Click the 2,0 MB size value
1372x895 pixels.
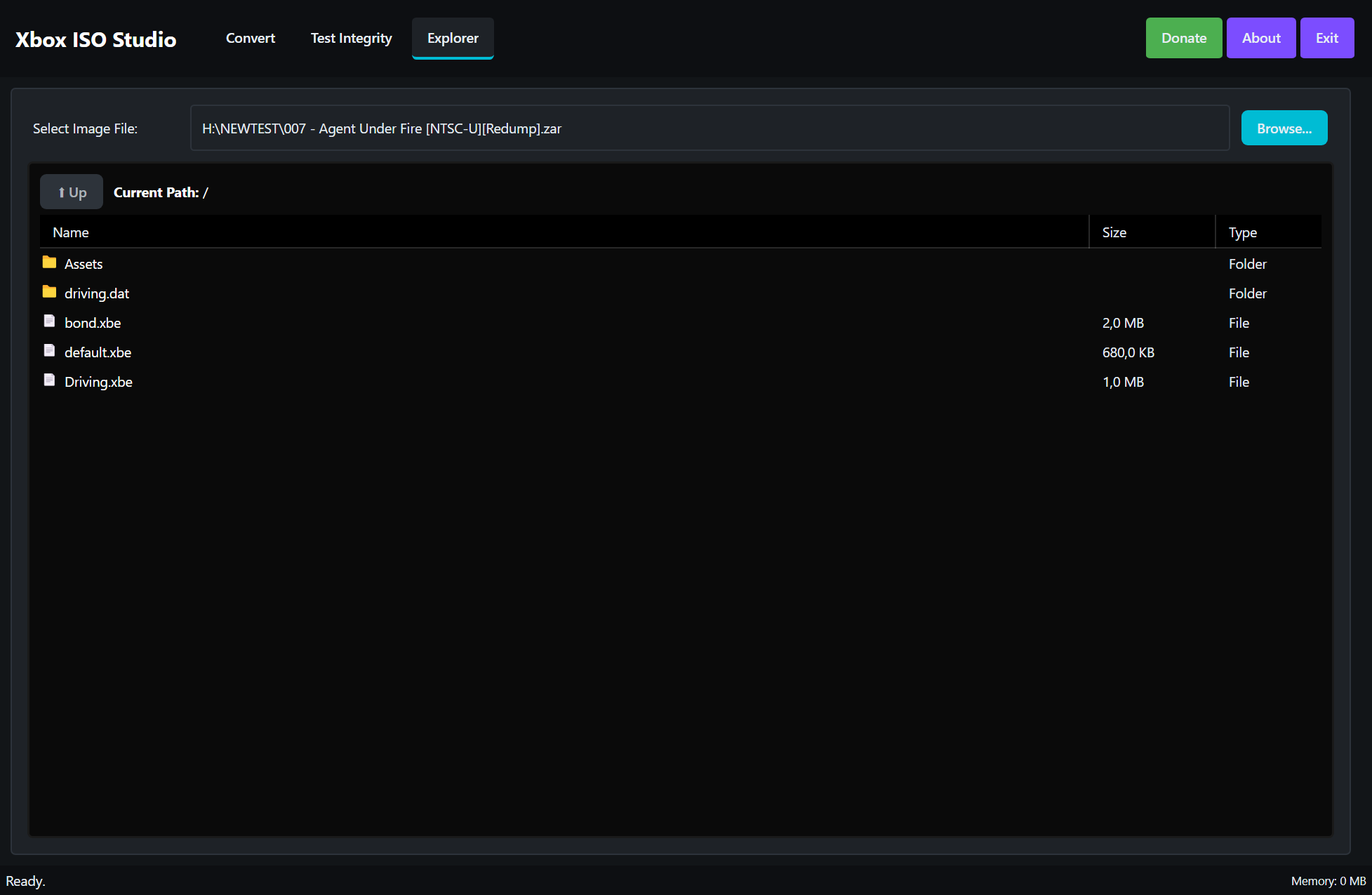tap(1123, 323)
